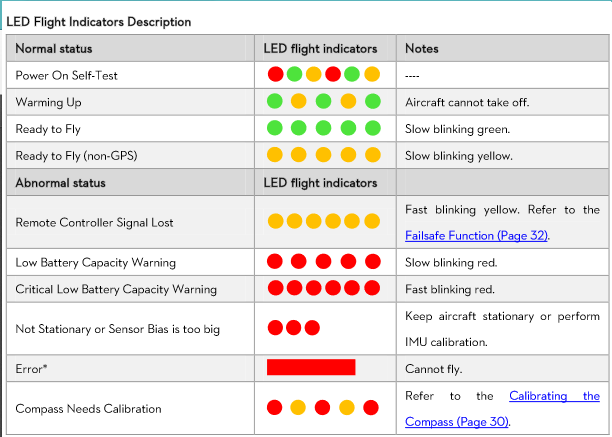Click middle red dot in Not Stationary row
This screenshot has height=437, width=612.
pos(293,327)
